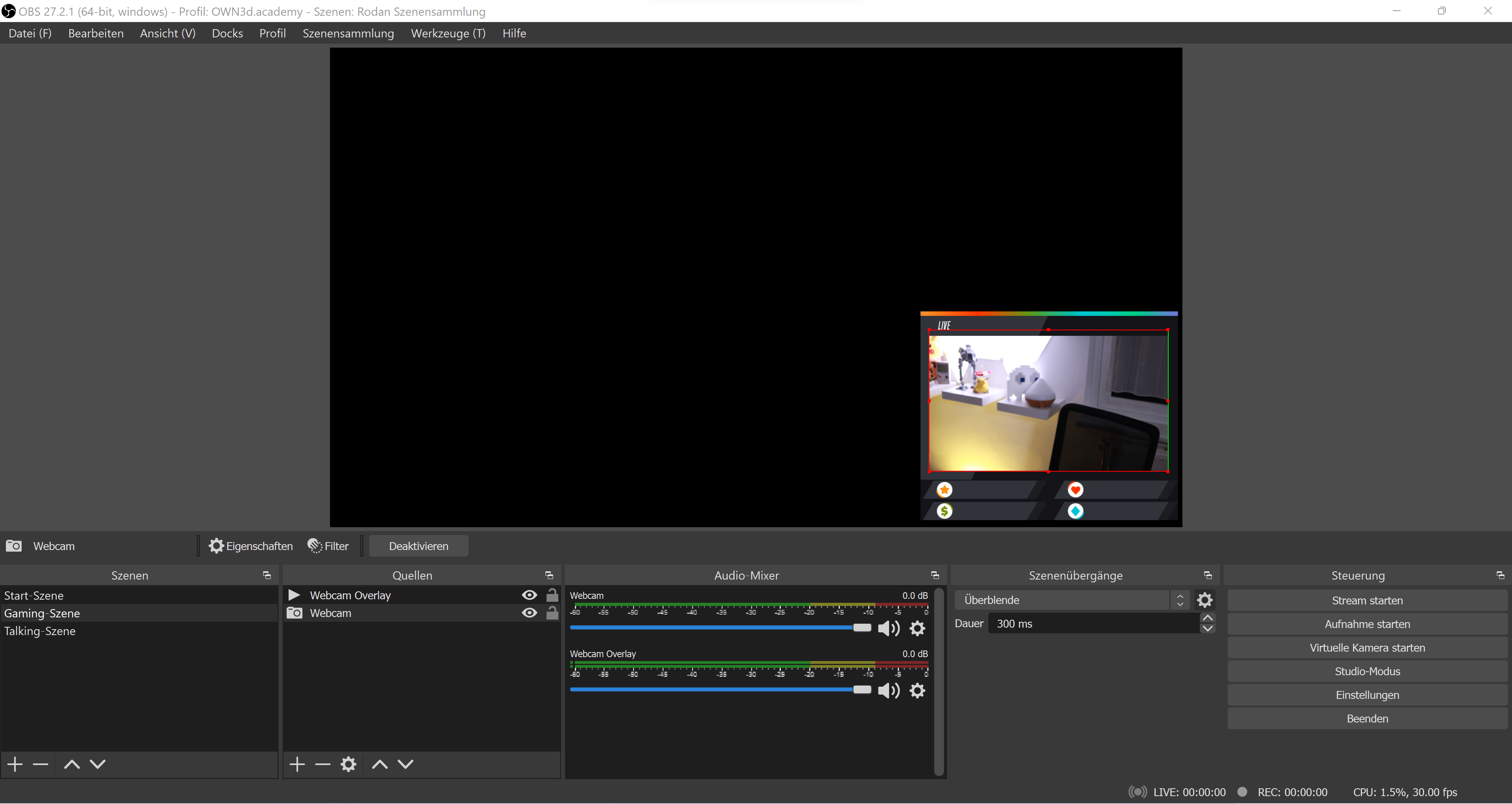
Task: Decrease the Dauer duration with down arrow
Action: pos(1207,629)
